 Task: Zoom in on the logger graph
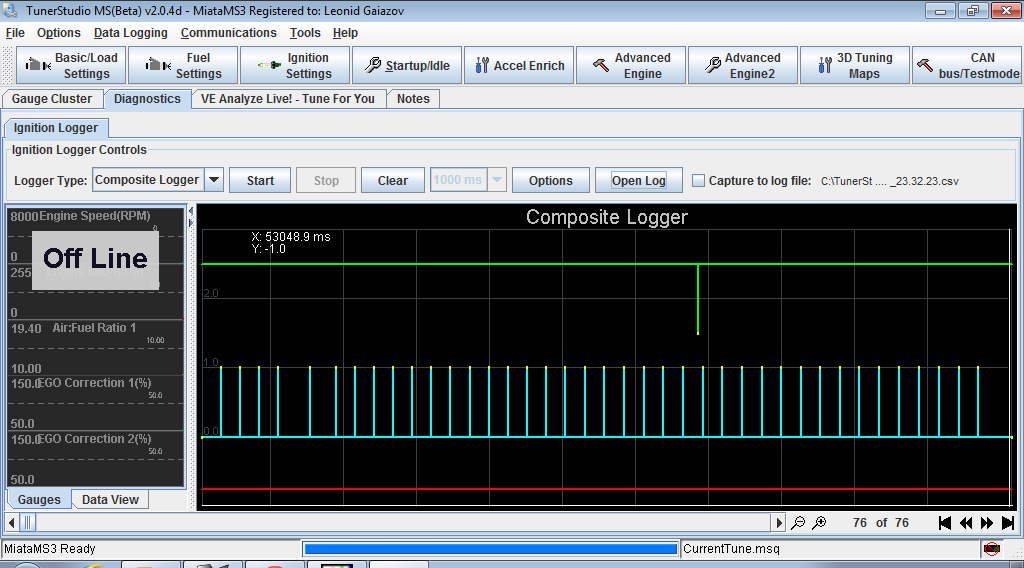pos(819,522)
